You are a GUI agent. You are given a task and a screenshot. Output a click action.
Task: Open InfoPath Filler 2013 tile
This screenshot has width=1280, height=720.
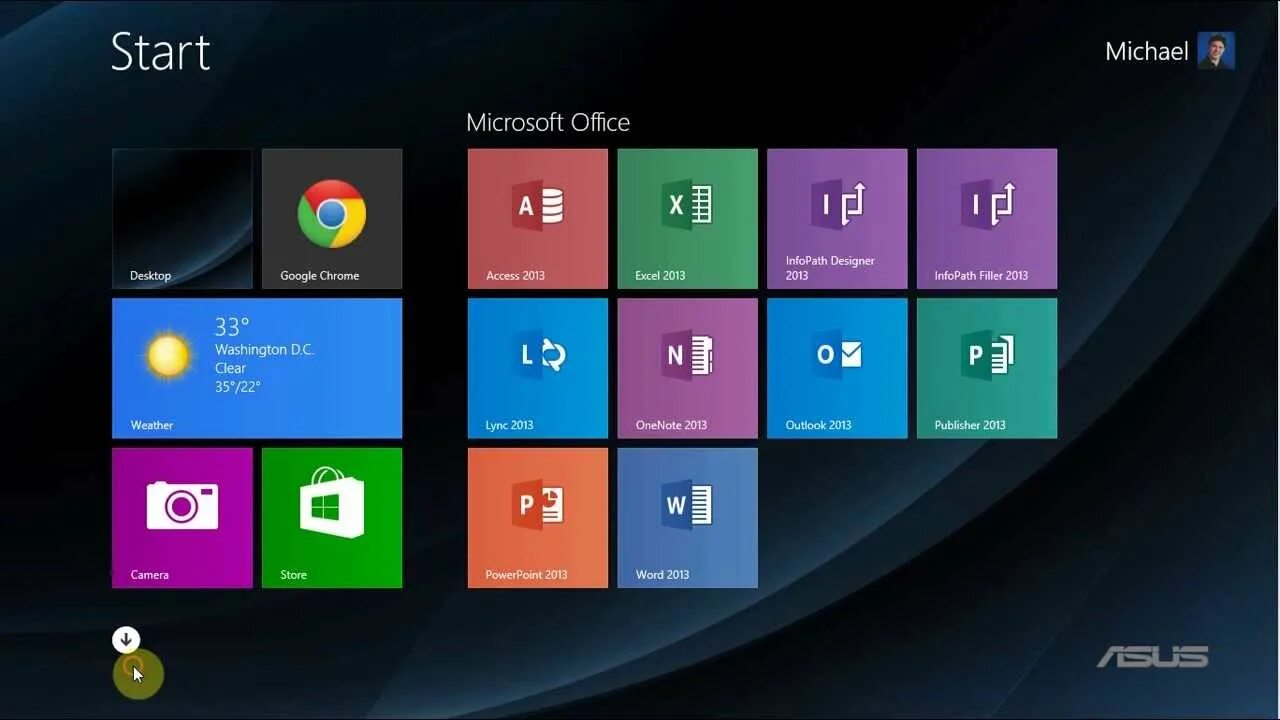pyautogui.click(x=987, y=219)
